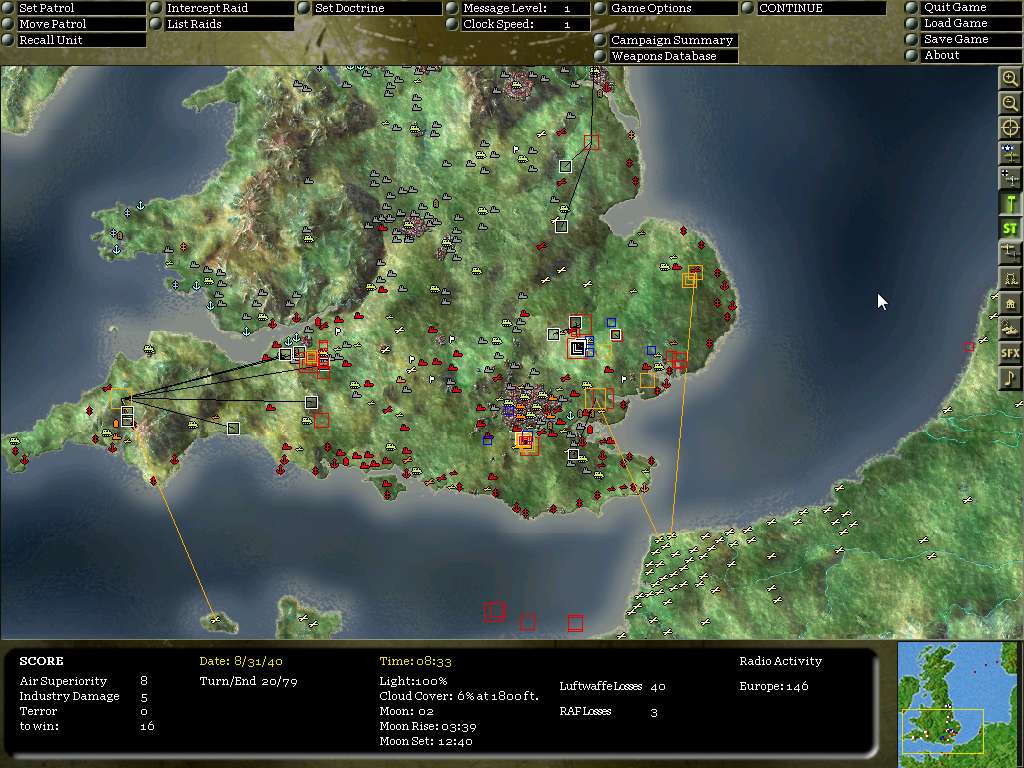Toggle music with the note icon
1024x768 pixels.
click(1010, 377)
